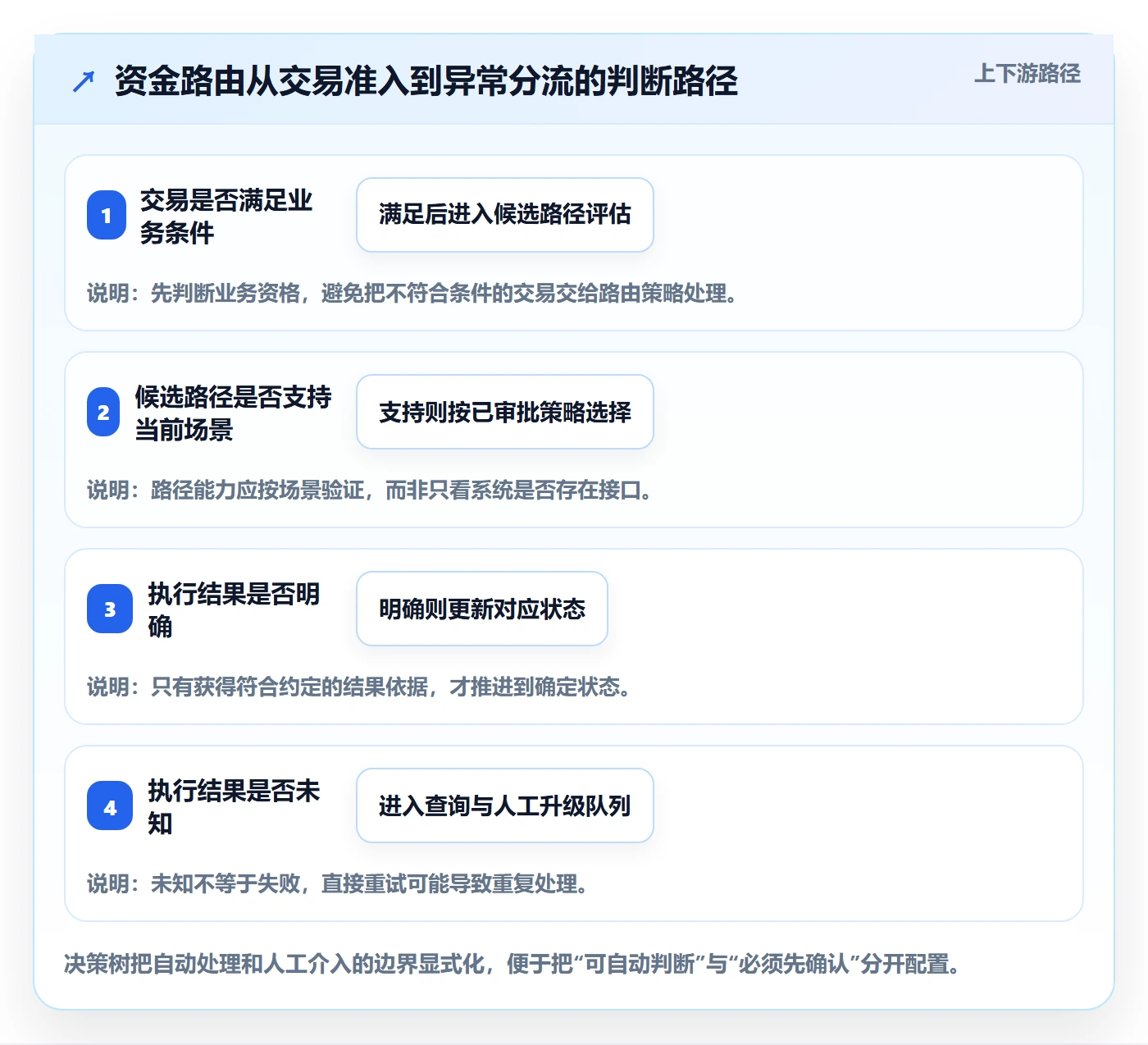This screenshot has width=1148, height=1045.
Task: Click the step 3 number badge
Action: pos(110,609)
